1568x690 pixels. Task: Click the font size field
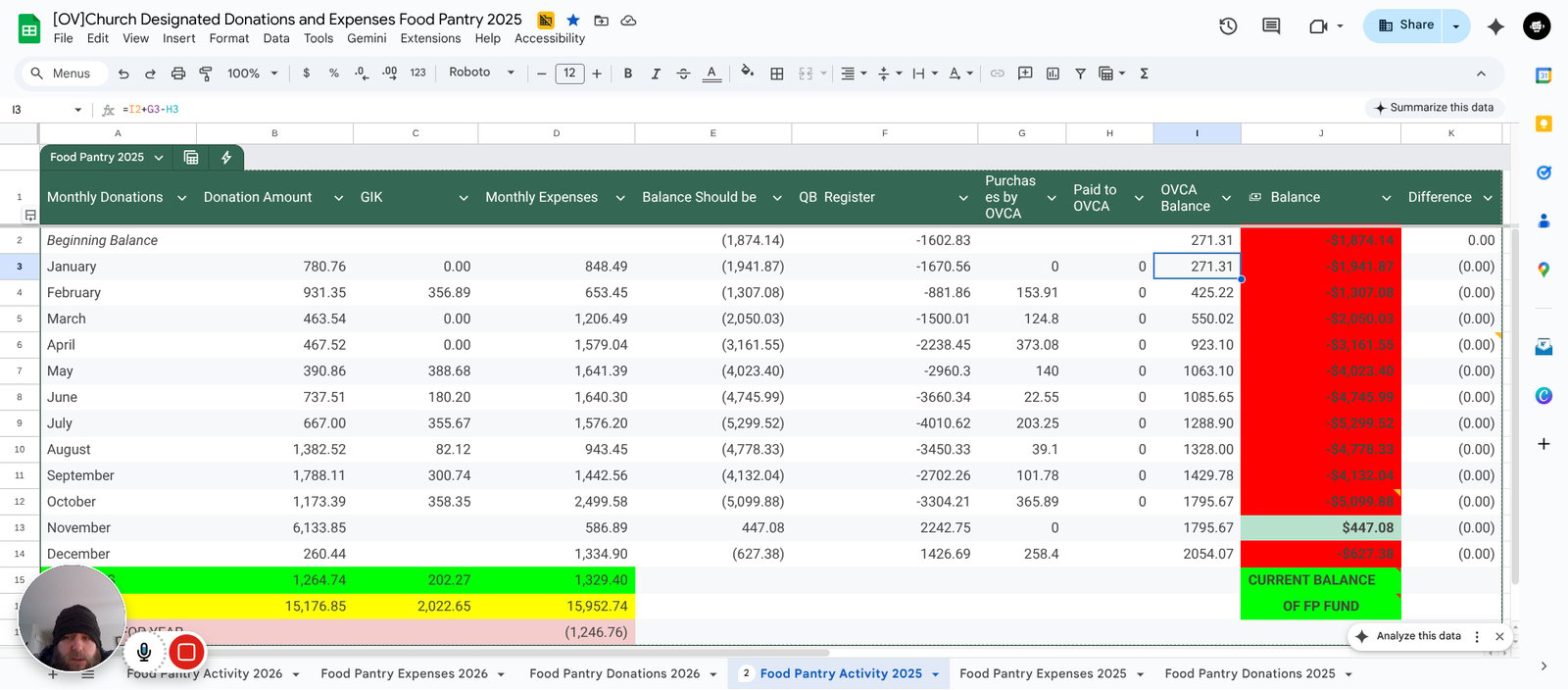click(x=569, y=74)
